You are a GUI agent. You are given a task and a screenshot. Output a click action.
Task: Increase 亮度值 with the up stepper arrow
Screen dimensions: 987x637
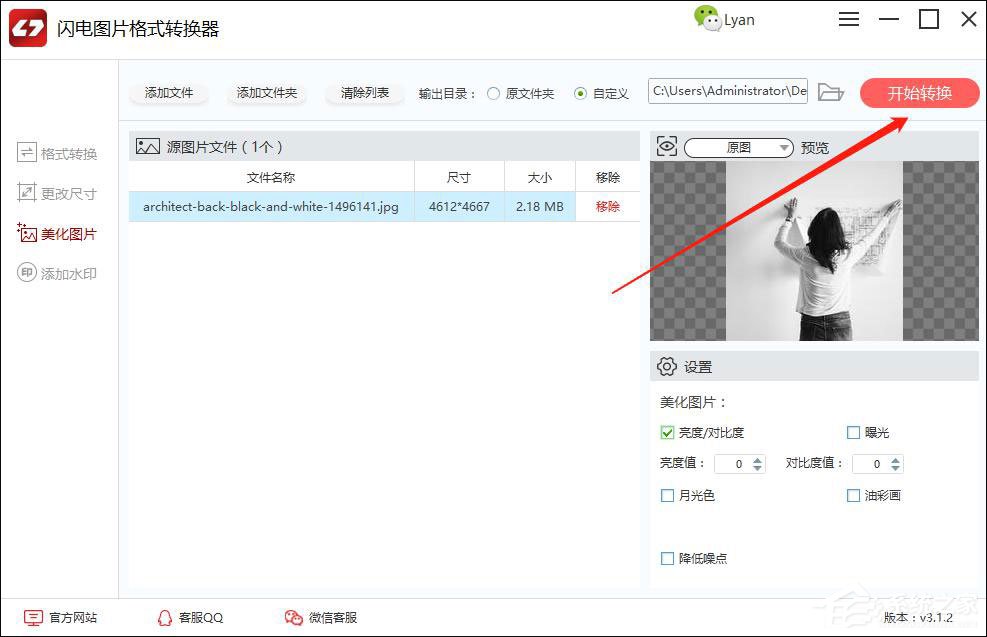tap(755, 459)
